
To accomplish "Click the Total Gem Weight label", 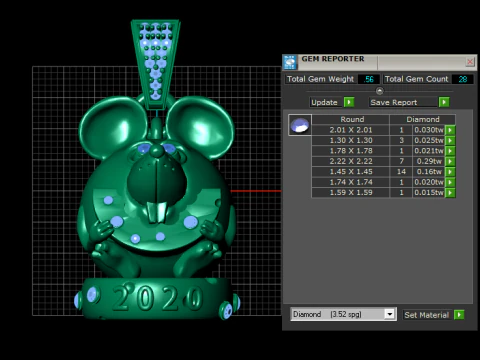I will [x=320, y=79].
